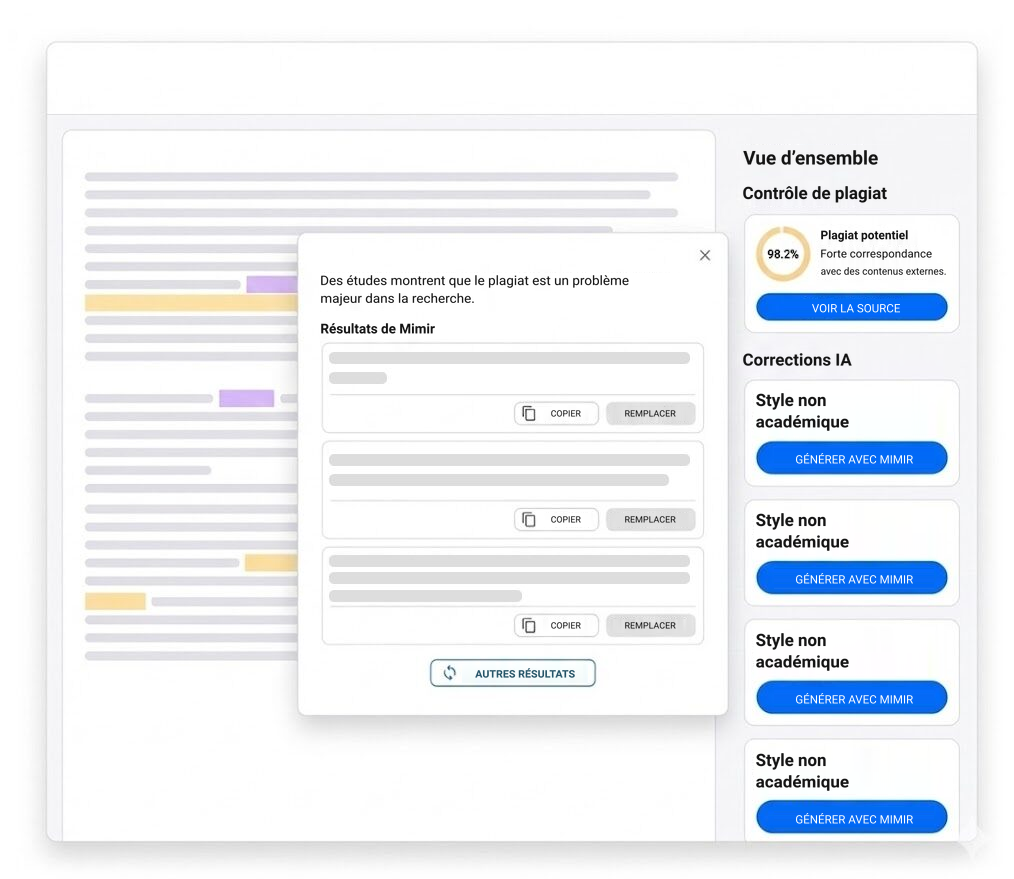Click 'Forte correspondance' description text

pyautogui.click(x=876, y=254)
